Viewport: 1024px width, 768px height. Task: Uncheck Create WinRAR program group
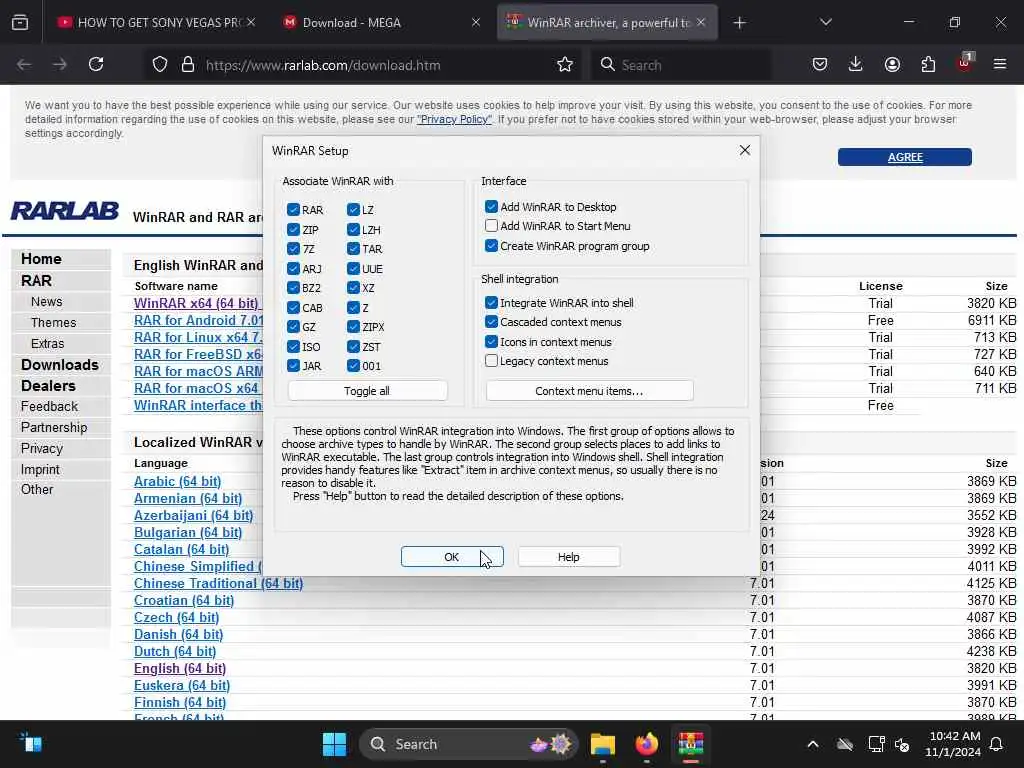click(492, 246)
